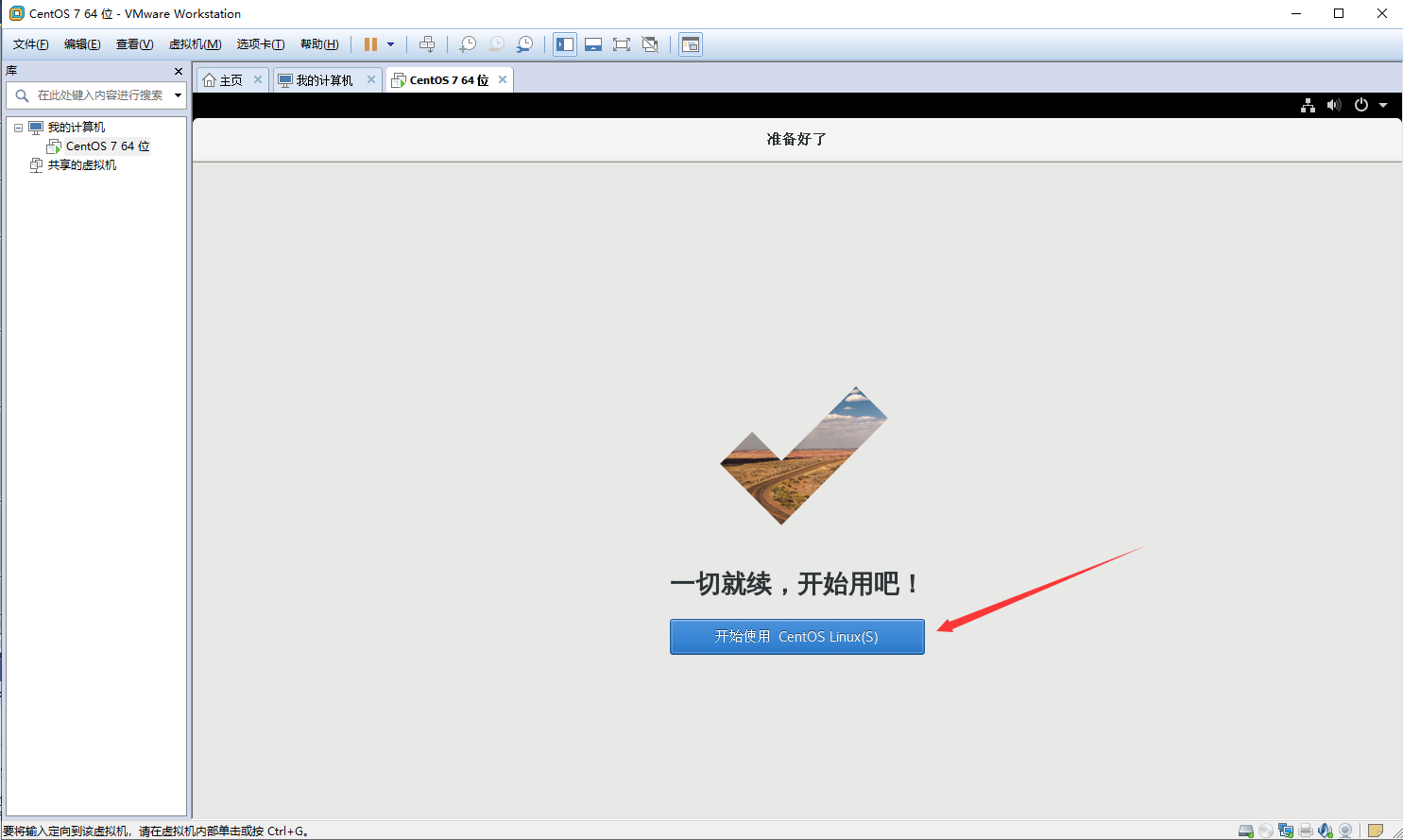Expand the guest system menu arrow
Screen dimensions: 1403x840
(1383, 106)
